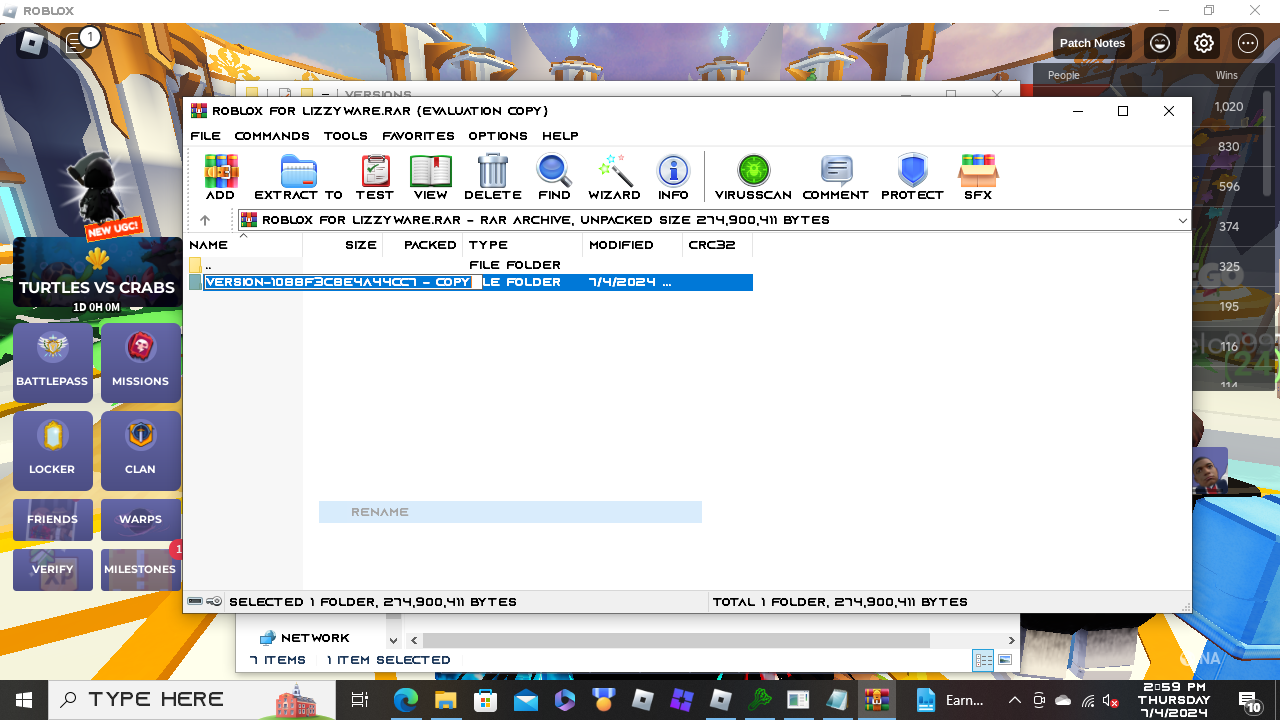
Task: Open Microsoft Store from the taskbar
Action: click(485, 700)
